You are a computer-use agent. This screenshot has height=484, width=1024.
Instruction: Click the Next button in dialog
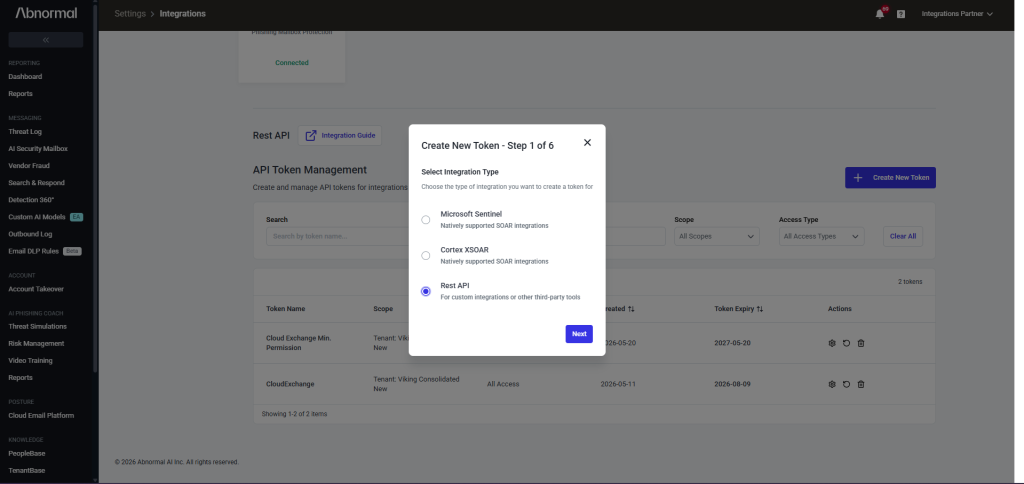click(x=579, y=334)
